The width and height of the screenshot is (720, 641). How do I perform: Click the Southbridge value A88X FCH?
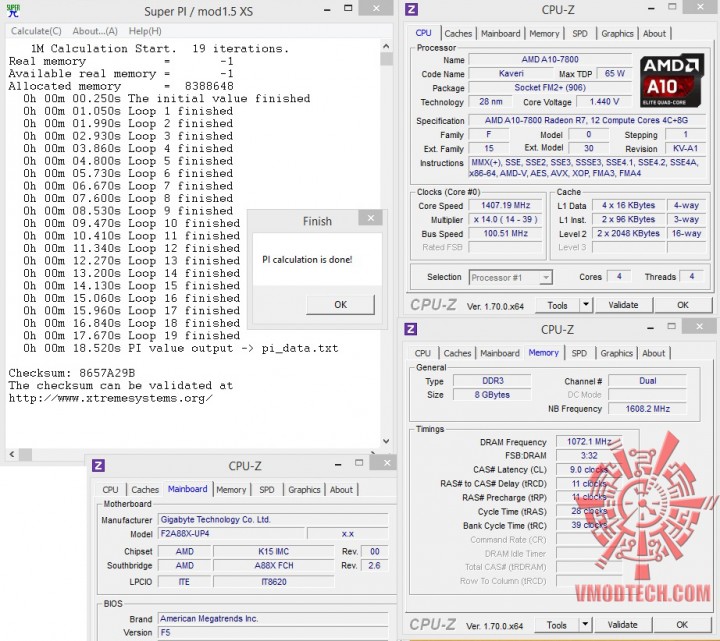[274, 566]
